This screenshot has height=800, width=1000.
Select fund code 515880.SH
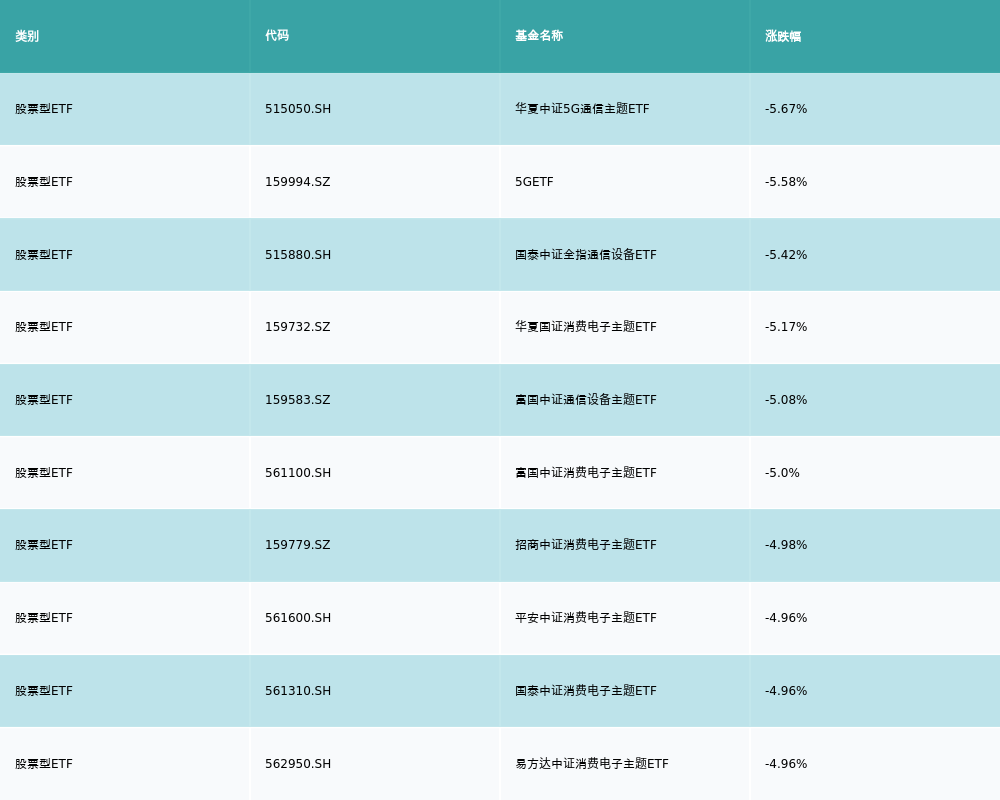coord(298,255)
